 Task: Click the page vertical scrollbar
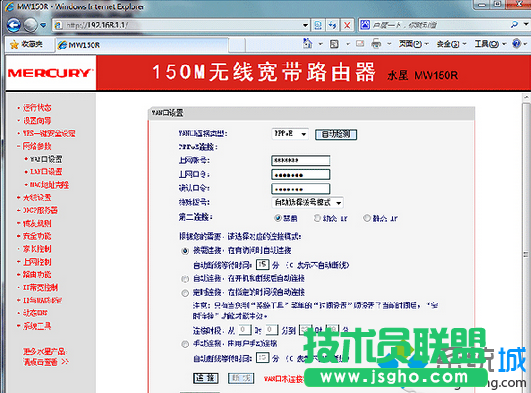pyautogui.click(x=526, y=244)
